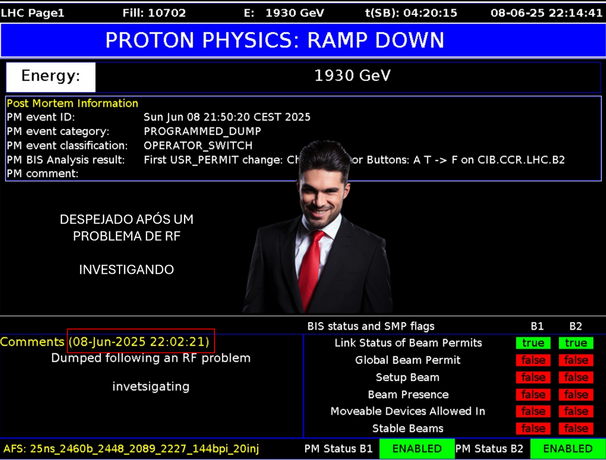Click the INVESTIGANDO text
The width and height of the screenshot is (606, 460).
(126, 269)
